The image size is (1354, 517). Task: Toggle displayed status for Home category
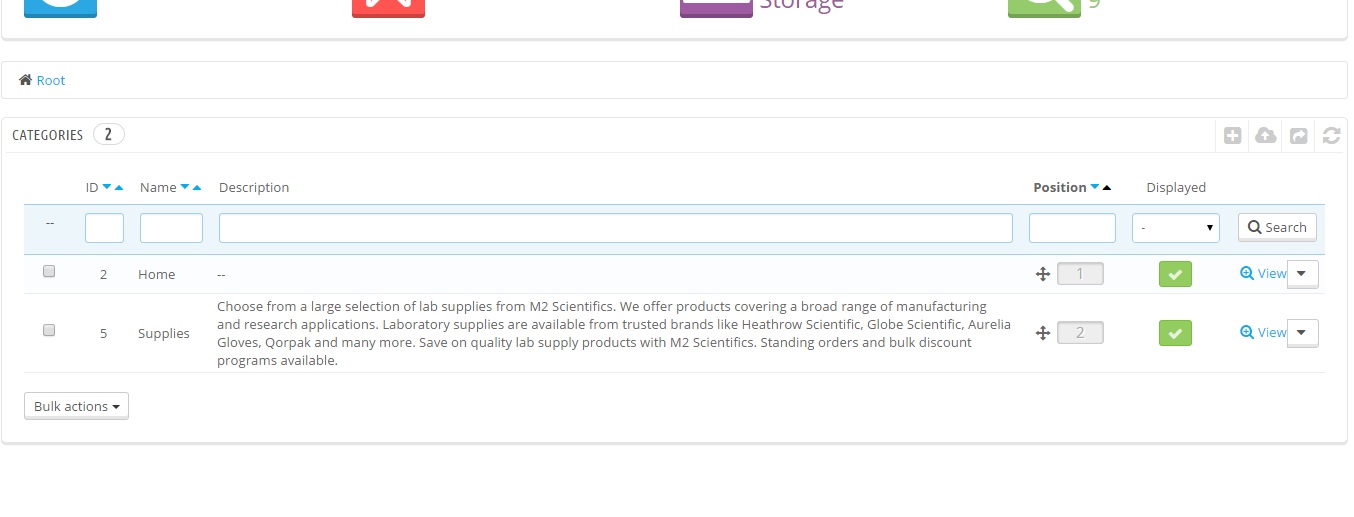point(1175,274)
